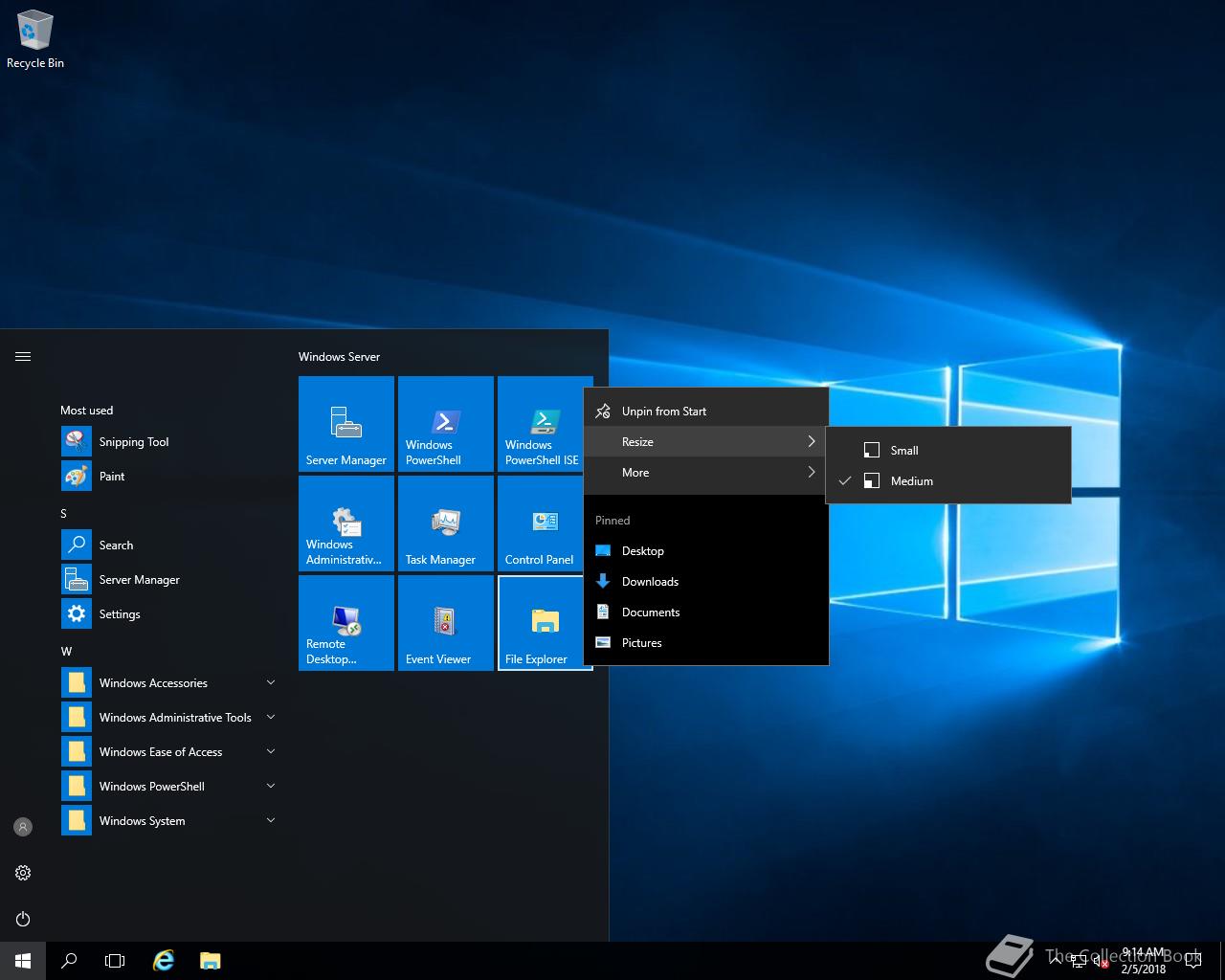Click the Windows Server tile group title
Screen dimensions: 1225x980
point(339,356)
